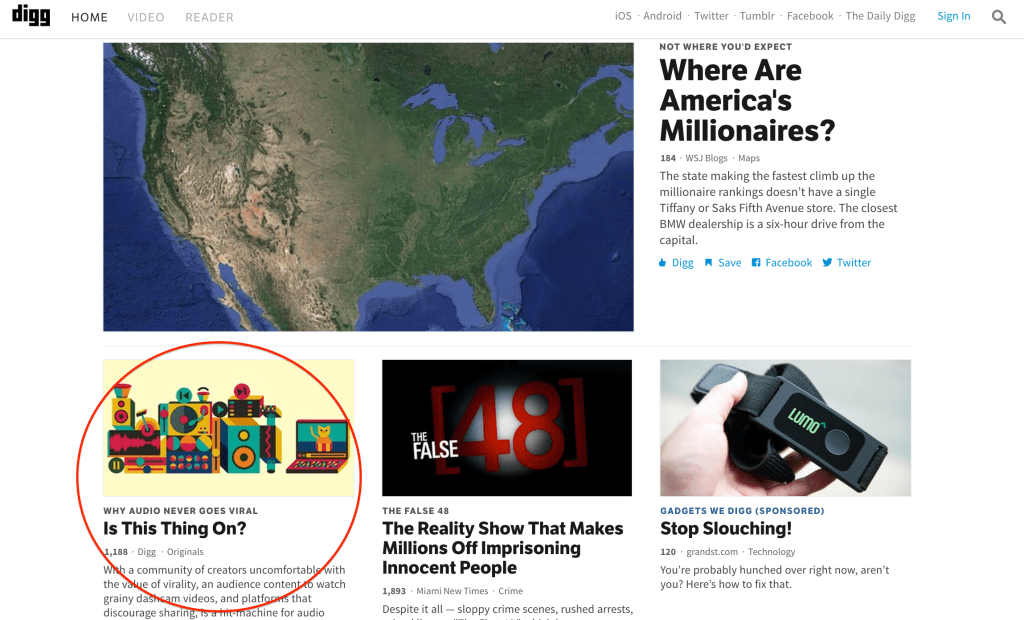Image resolution: width=1024 pixels, height=620 pixels.
Task: Click the Facebook share icon
Action: pyautogui.click(x=757, y=263)
